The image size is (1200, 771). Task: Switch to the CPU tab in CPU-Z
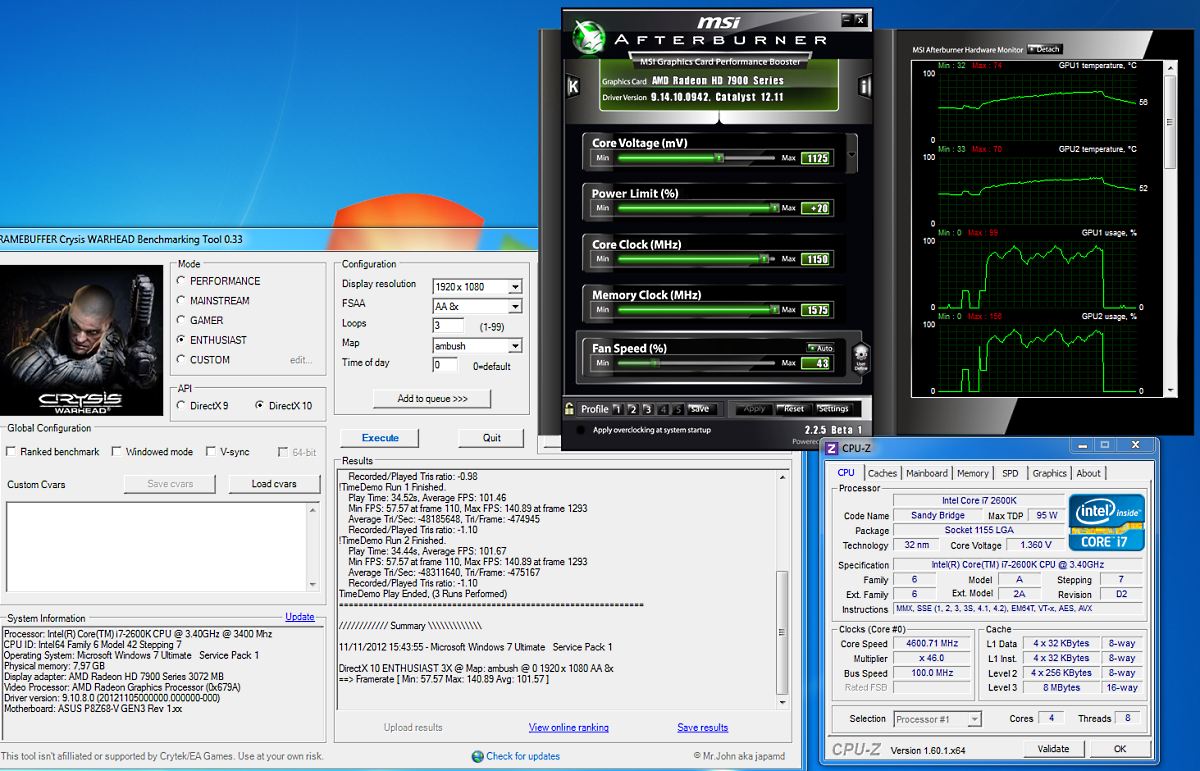pyautogui.click(x=846, y=473)
